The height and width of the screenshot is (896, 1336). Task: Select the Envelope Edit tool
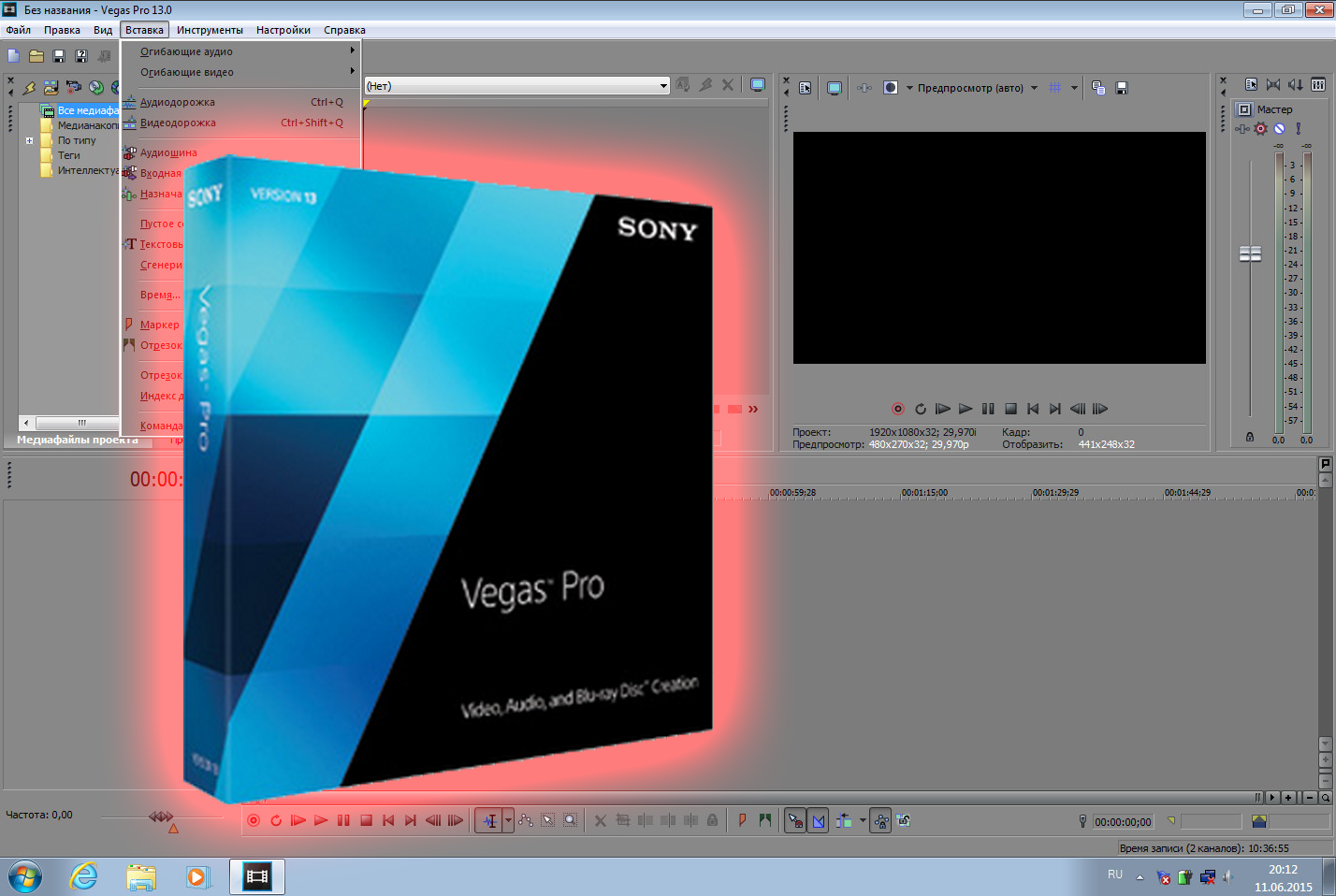[x=526, y=821]
